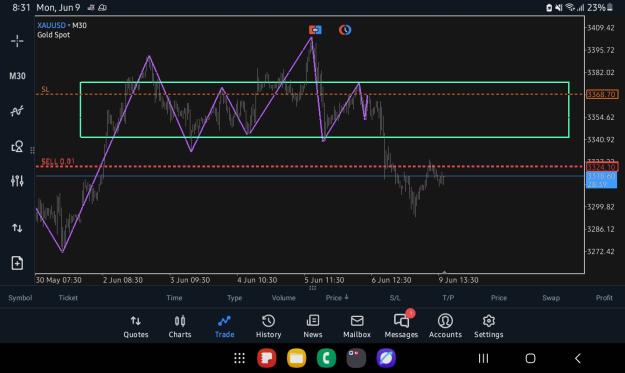Image resolution: width=625 pixels, height=373 pixels.
Task: Click the 3368.70 stop loss price tag
Action: point(602,94)
